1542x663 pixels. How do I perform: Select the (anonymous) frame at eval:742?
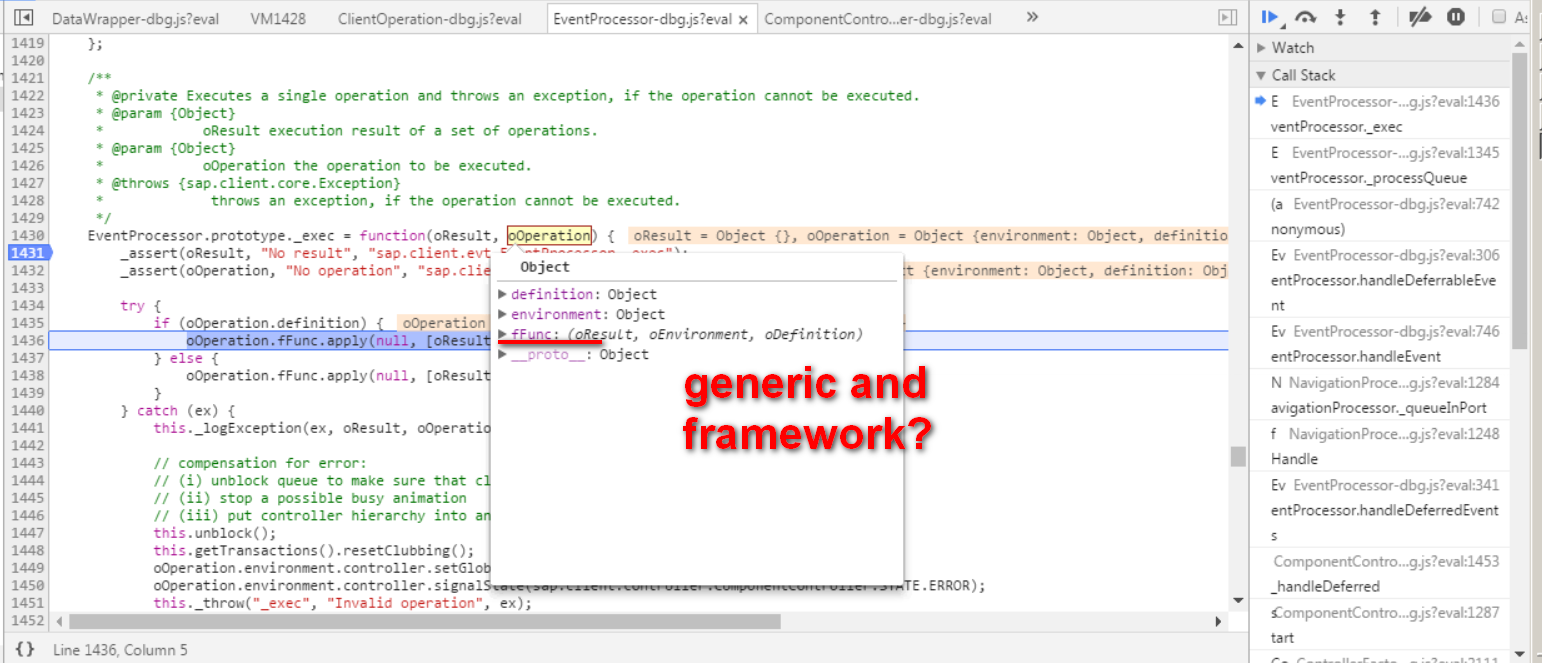pos(1379,216)
